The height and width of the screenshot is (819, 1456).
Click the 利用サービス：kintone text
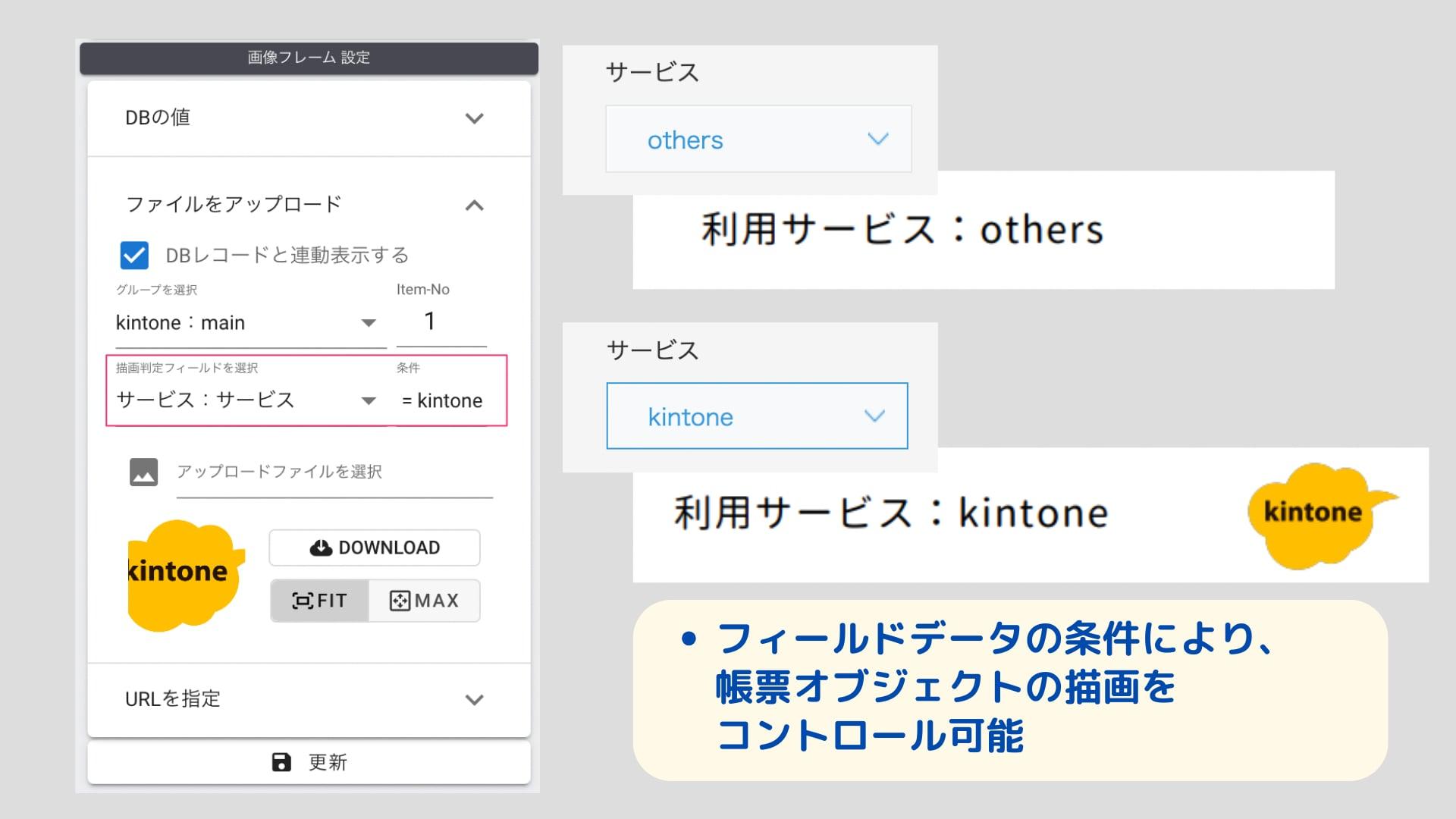pos(891,513)
